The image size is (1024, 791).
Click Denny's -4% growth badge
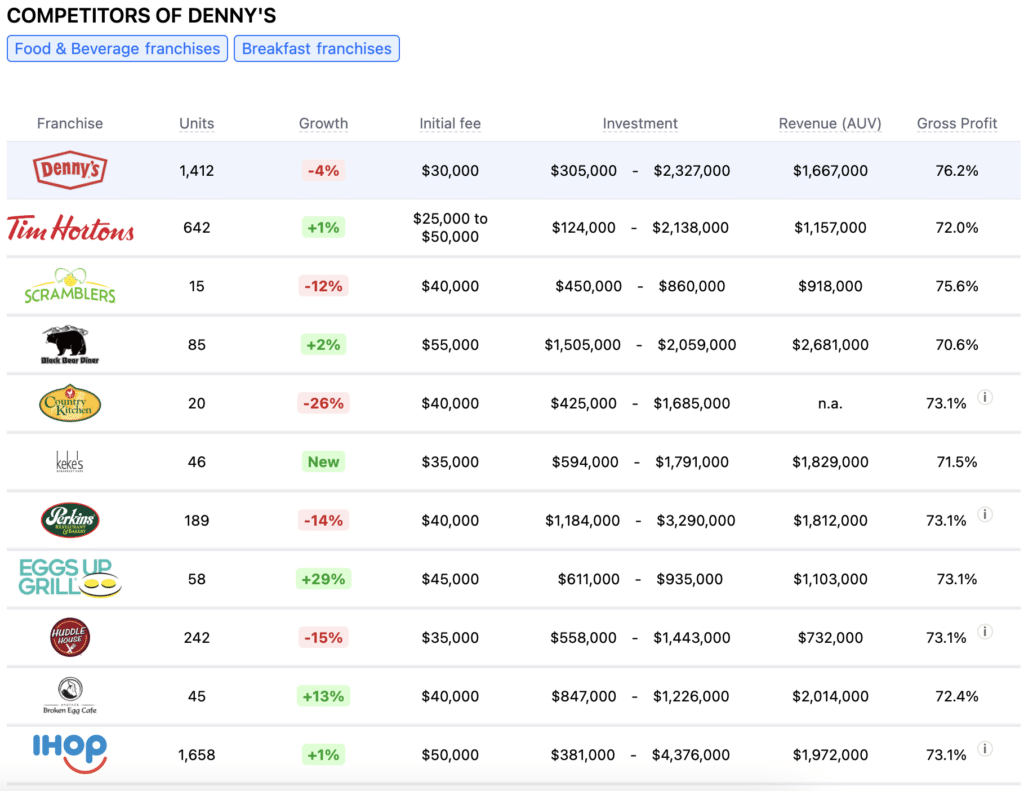[x=323, y=170]
